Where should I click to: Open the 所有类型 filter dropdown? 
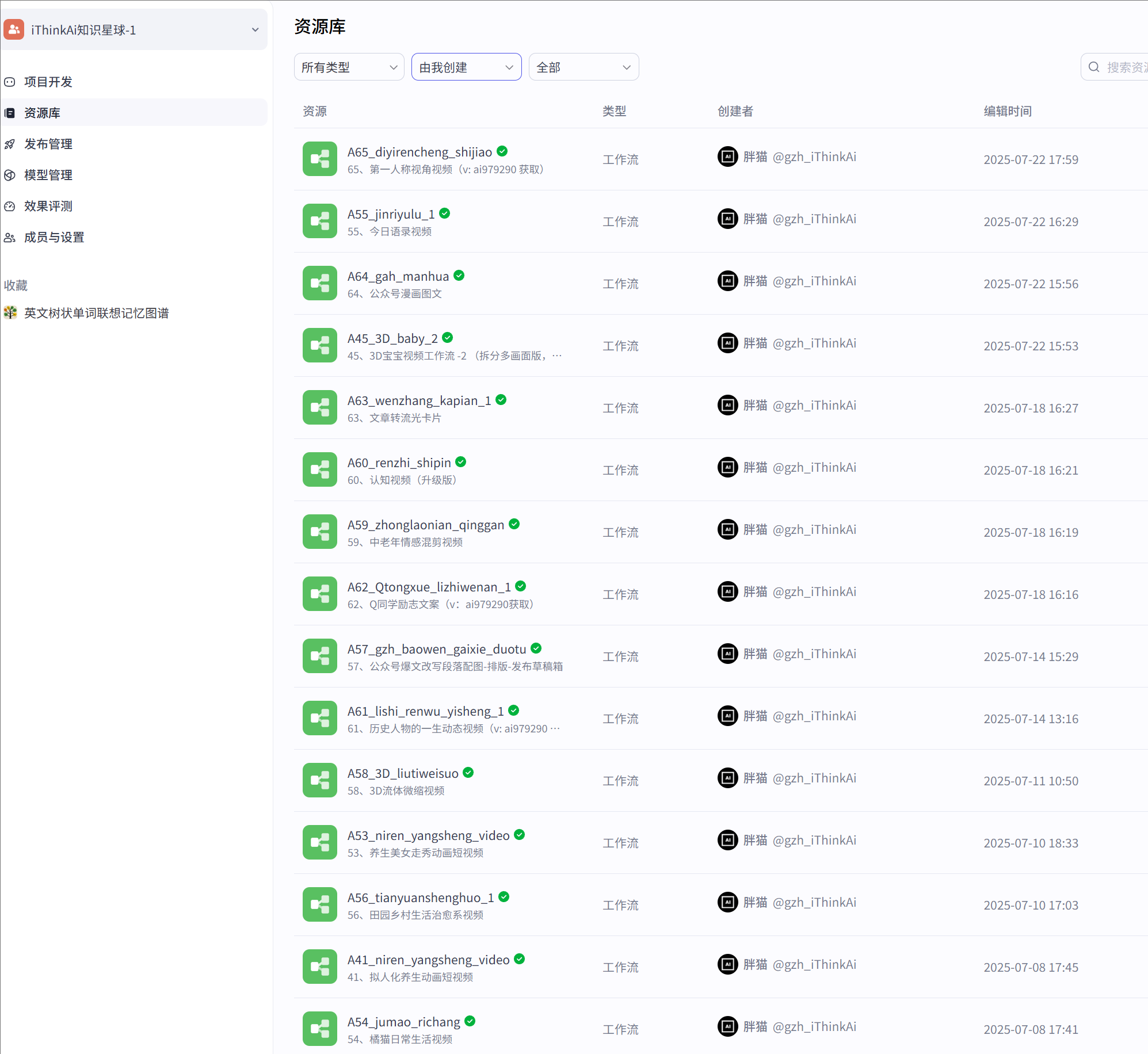(x=348, y=67)
